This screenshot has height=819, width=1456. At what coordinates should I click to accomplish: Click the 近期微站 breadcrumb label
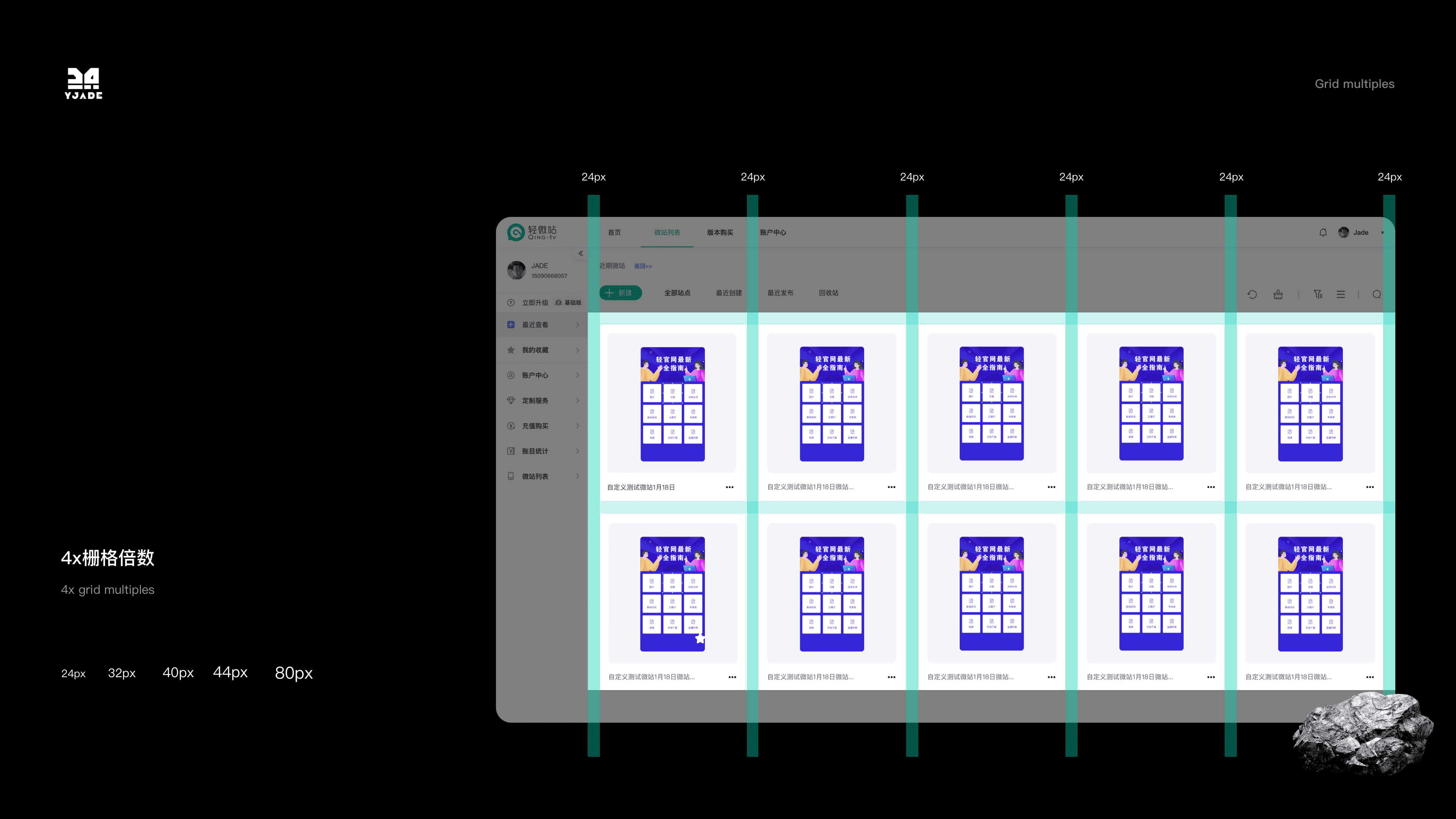[612, 266]
